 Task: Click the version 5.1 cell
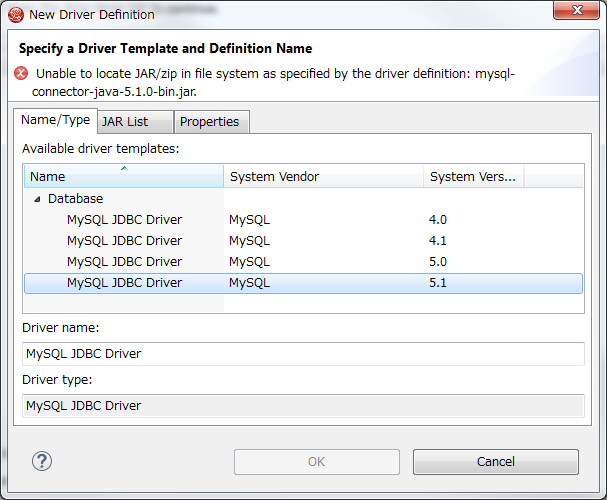click(x=438, y=283)
